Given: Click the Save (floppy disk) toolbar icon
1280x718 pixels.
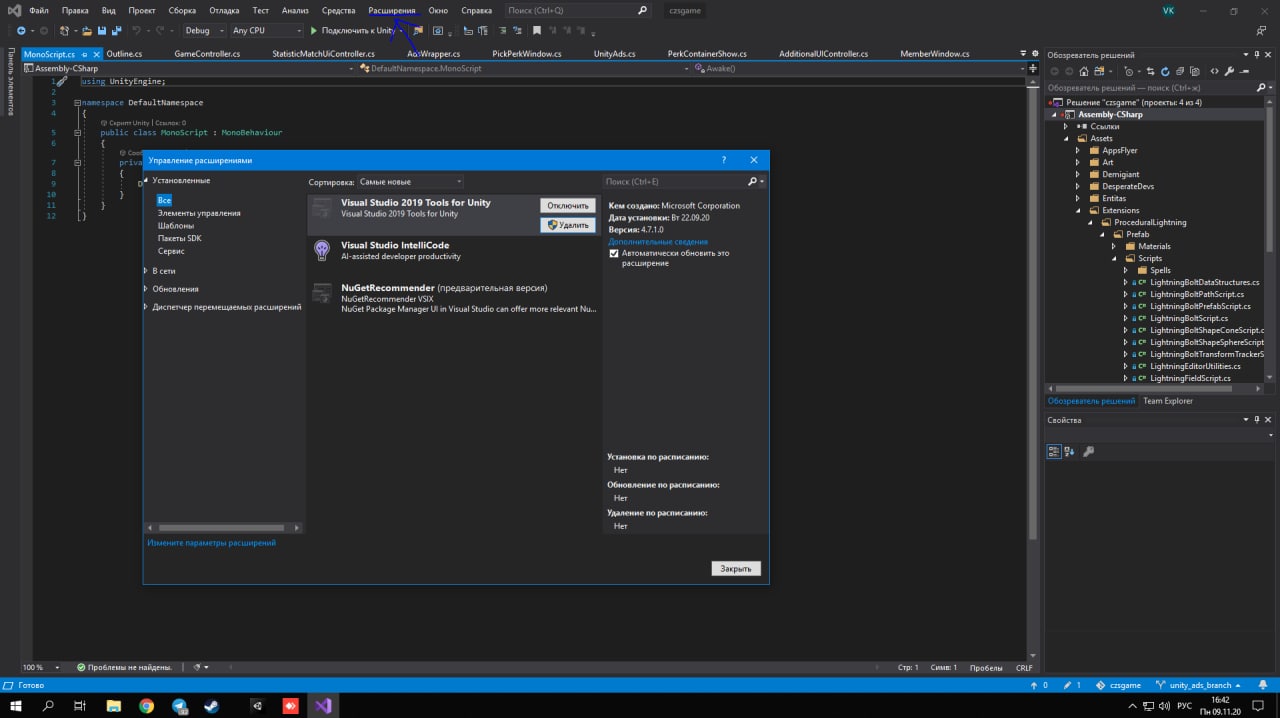Looking at the screenshot, I should click(x=103, y=31).
